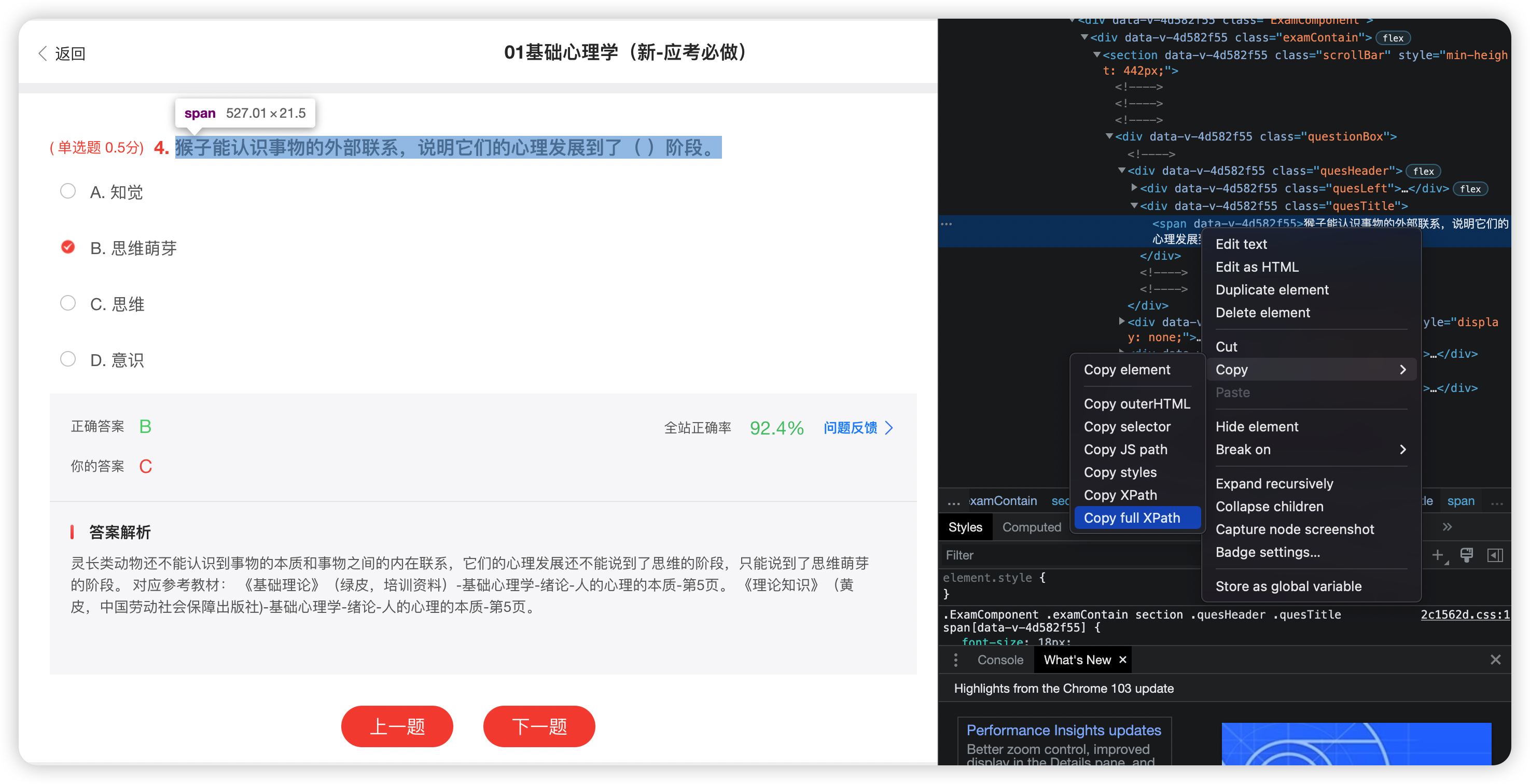Show more styles tabs with chevrons
Viewport: 1530px width, 784px height.
pos(1447,527)
